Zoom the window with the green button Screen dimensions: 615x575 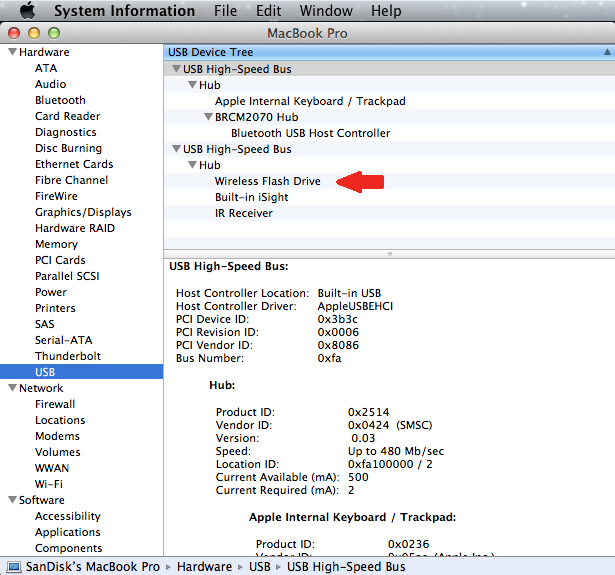click(x=54, y=33)
